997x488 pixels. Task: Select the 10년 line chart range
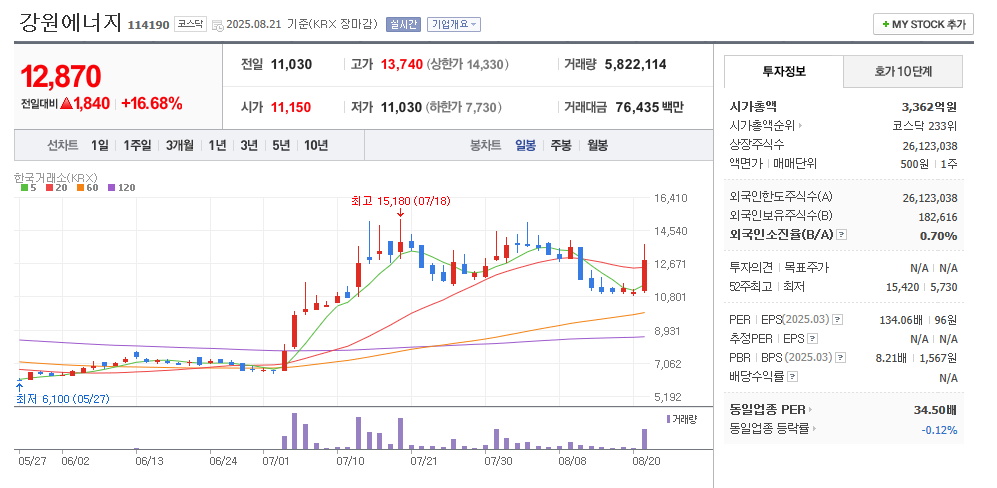(x=316, y=145)
